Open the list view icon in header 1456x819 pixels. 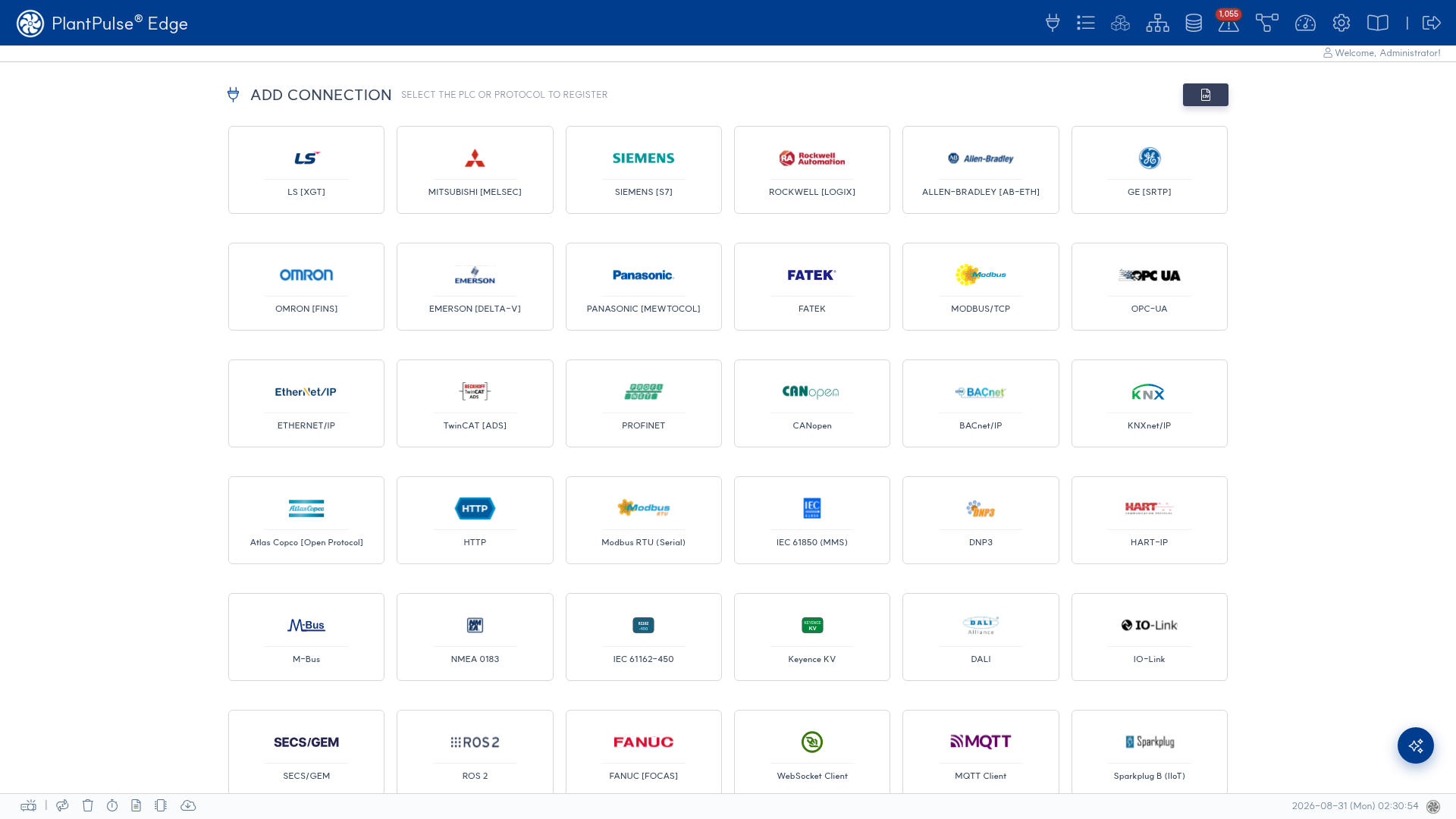(1086, 23)
